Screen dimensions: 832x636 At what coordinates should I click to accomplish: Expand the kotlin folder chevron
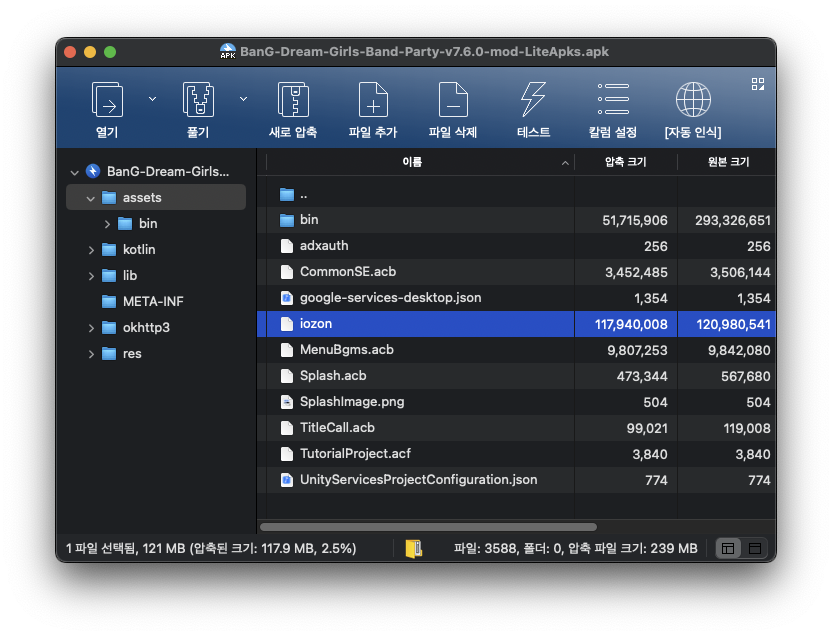(91, 250)
